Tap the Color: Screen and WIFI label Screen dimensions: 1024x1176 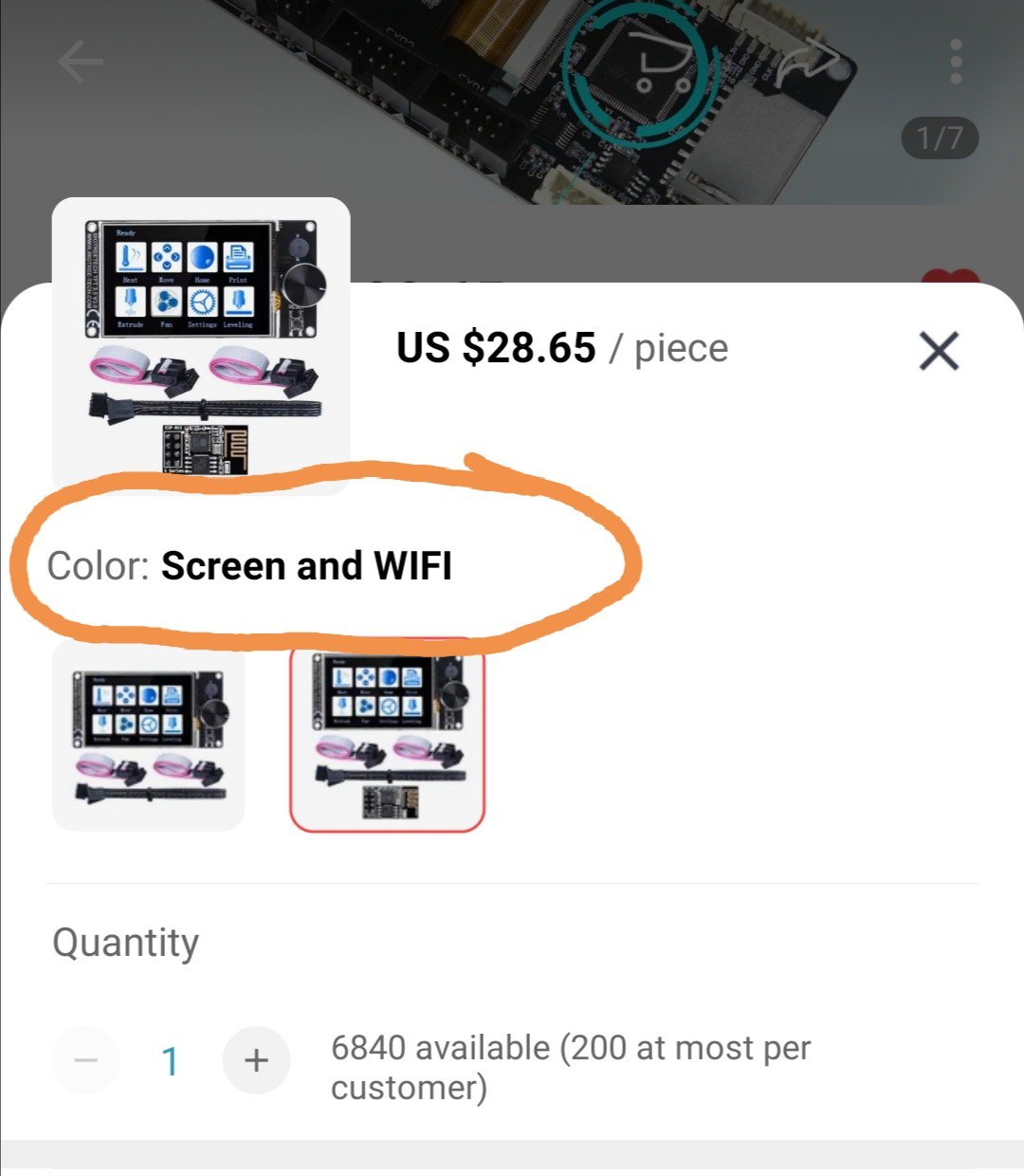(x=249, y=566)
